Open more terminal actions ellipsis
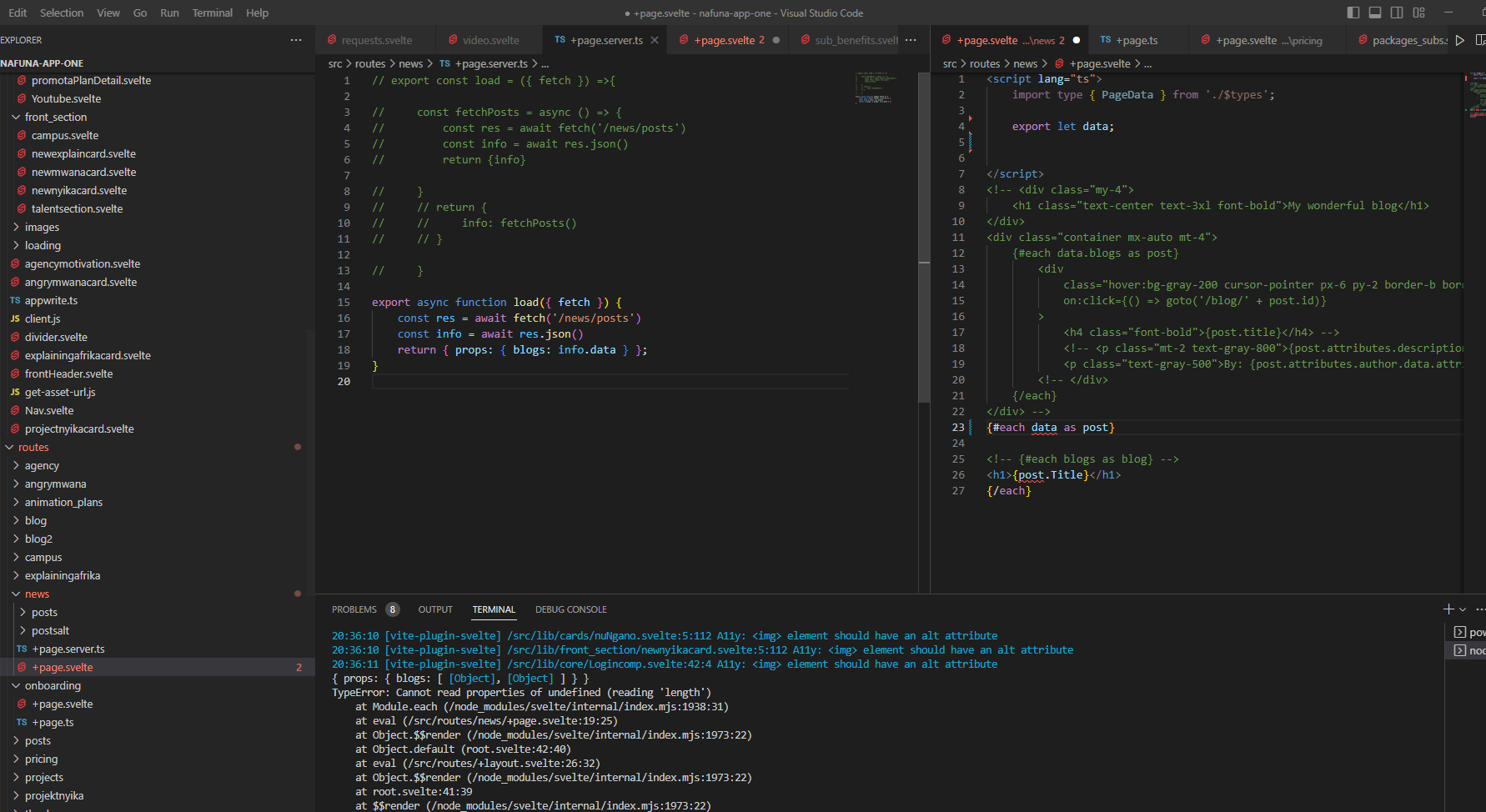 pyautogui.click(x=1480, y=609)
